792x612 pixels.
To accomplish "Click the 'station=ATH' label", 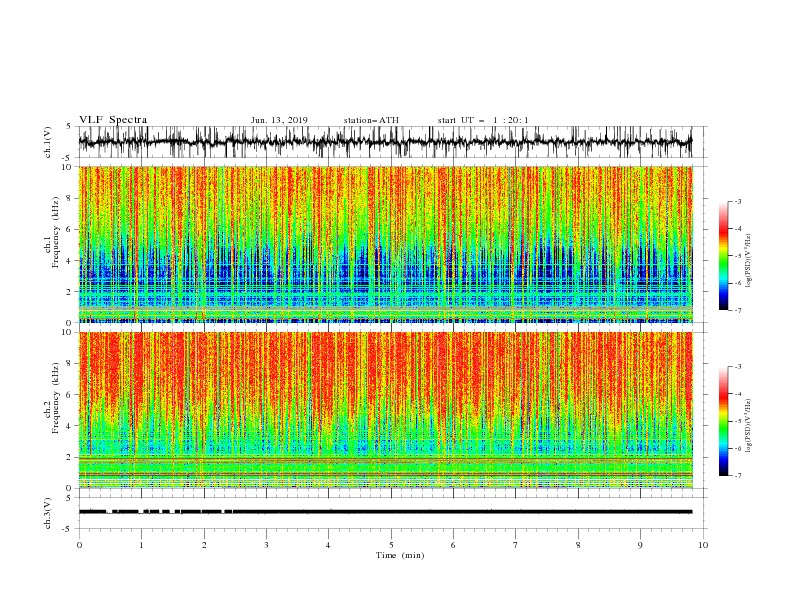I will click(x=371, y=120).
